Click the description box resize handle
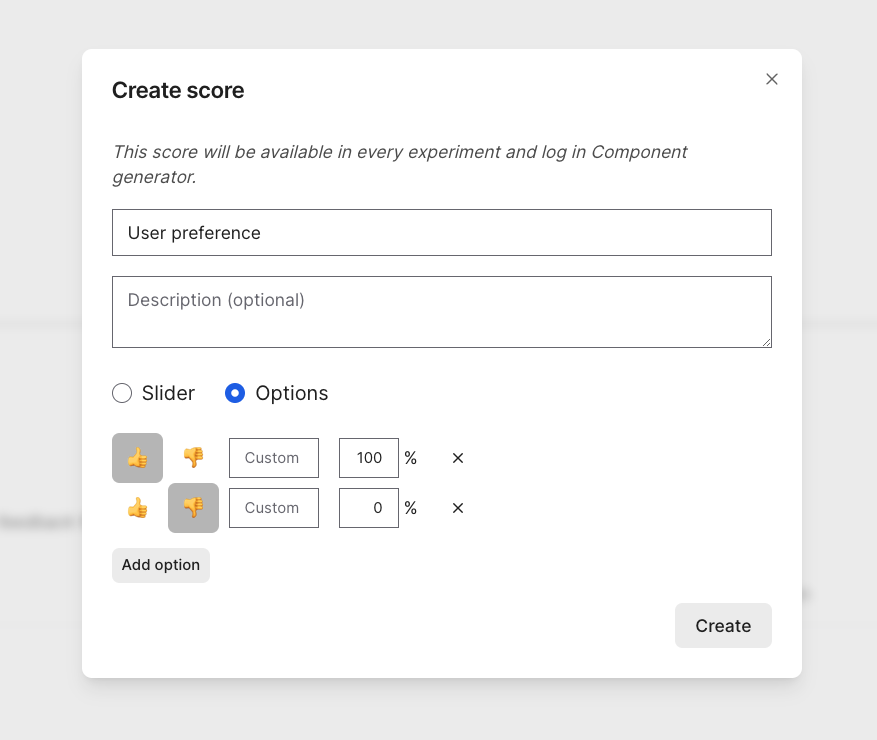The image size is (877, 740). [768, 343]
